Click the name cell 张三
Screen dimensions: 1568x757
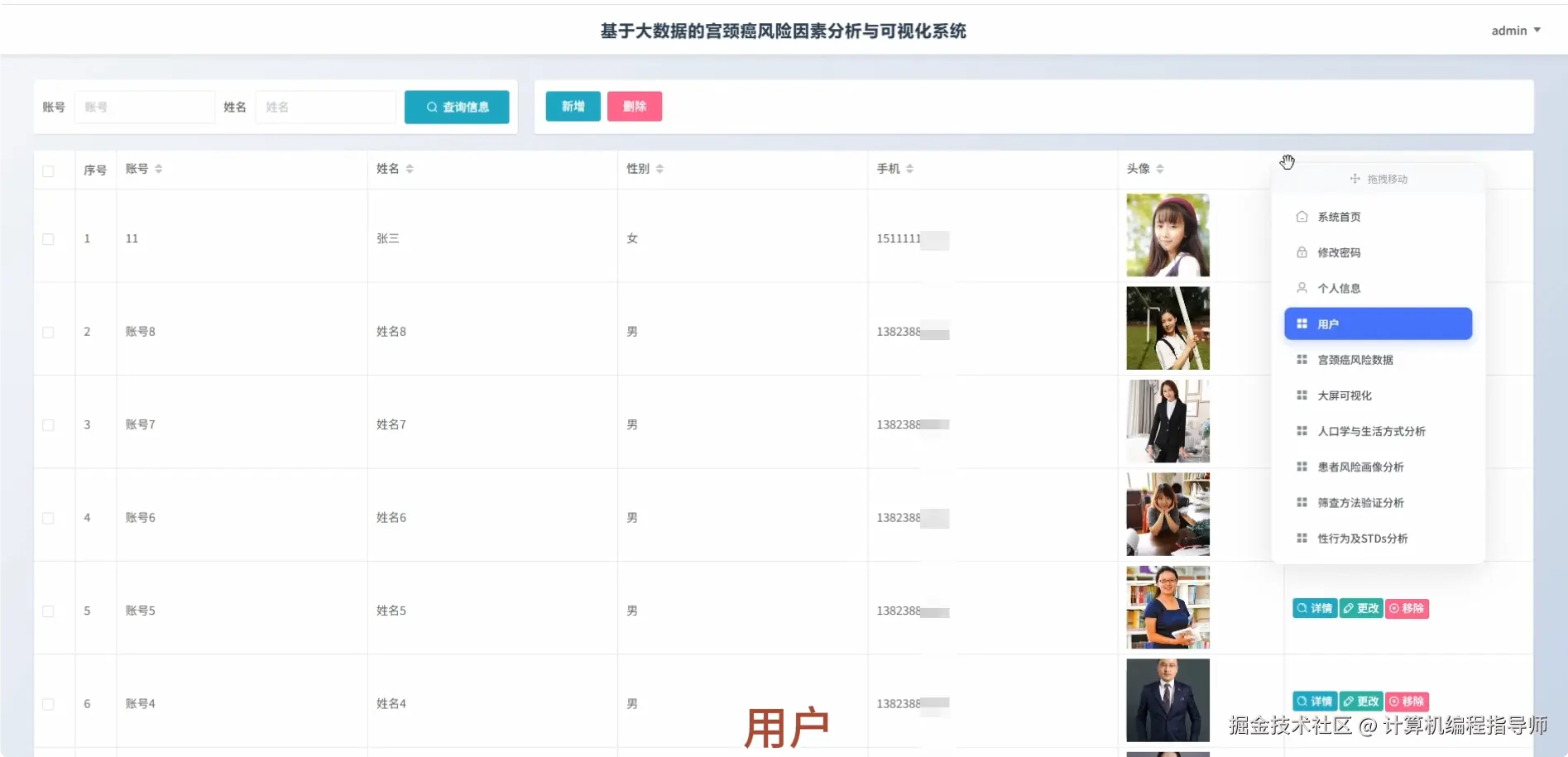[x=388, y=238]
